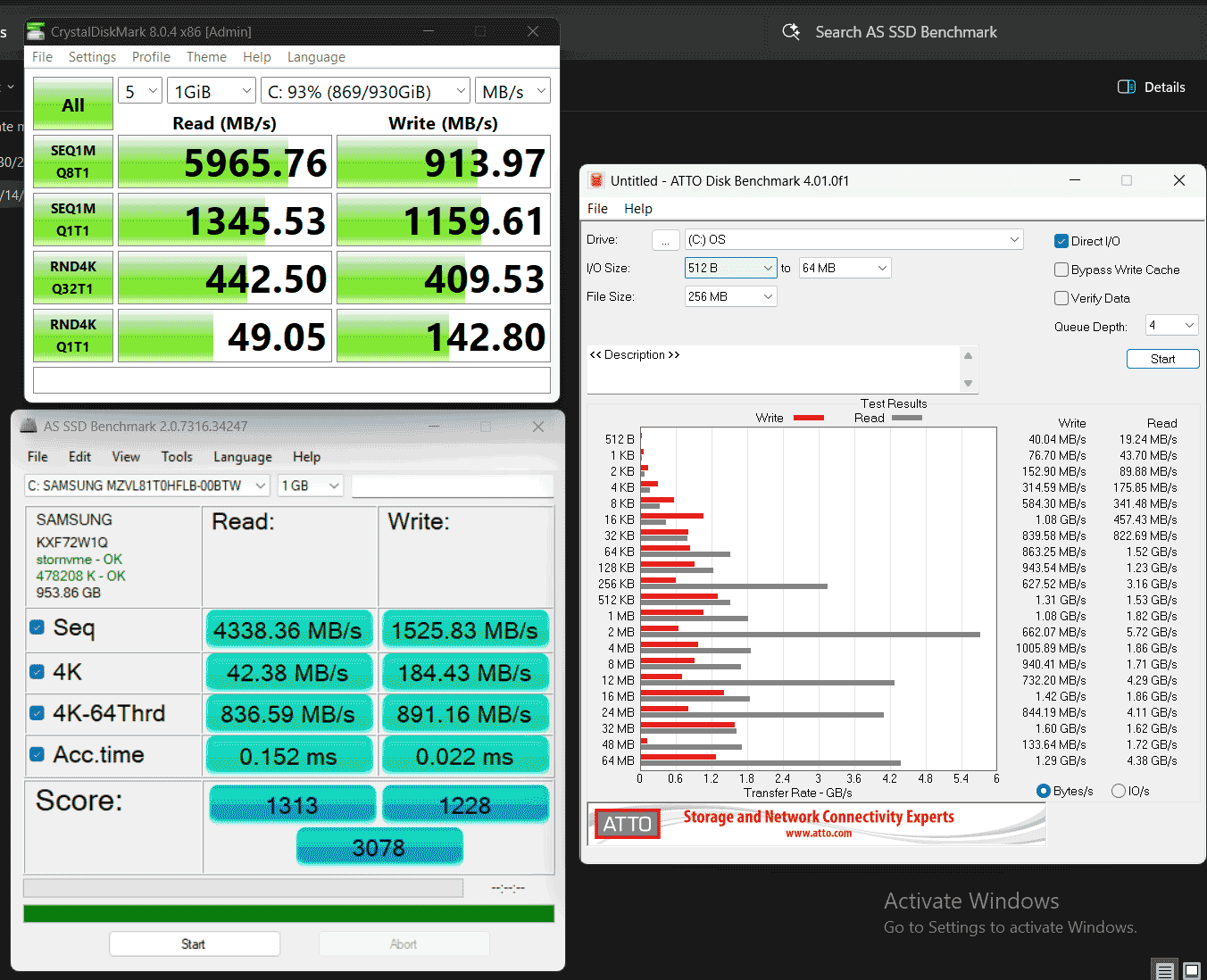Open the test count dropdown showing 5
This screenshot has height=980, width=1207.
(x=140, y=91)
